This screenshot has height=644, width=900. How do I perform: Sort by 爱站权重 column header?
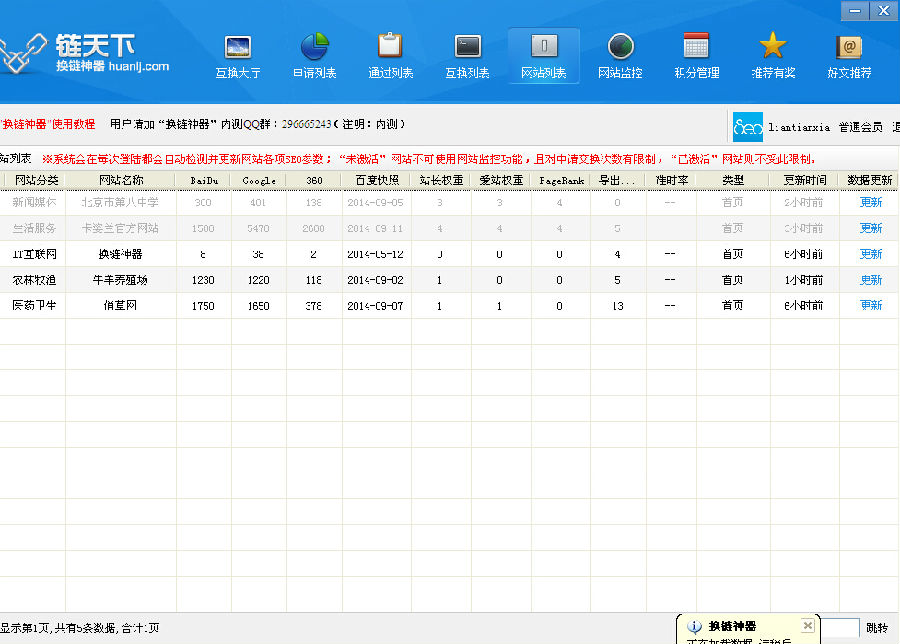(x=501, y=180)
